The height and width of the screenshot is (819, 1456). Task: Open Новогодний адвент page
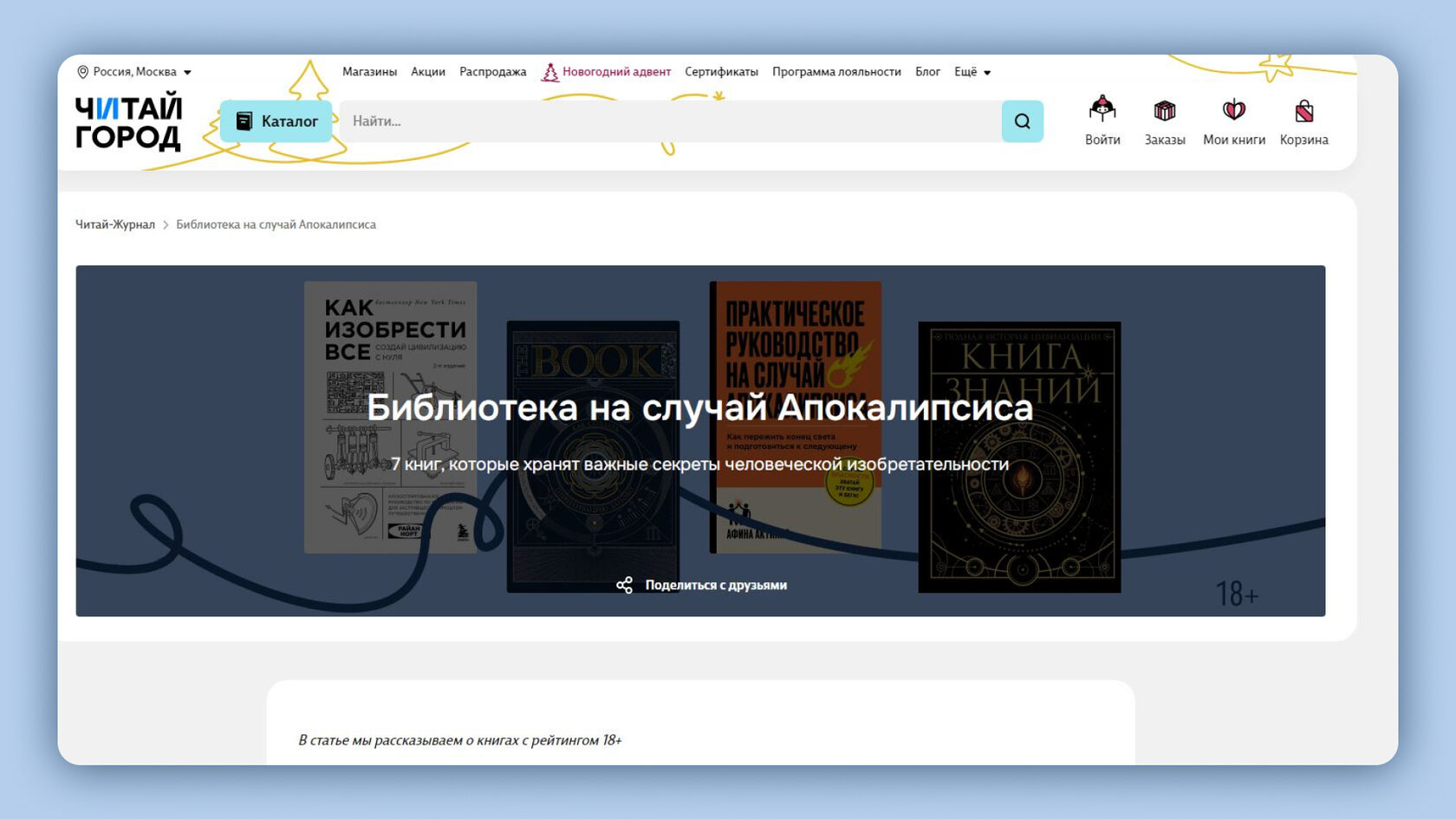click(616, 72)
